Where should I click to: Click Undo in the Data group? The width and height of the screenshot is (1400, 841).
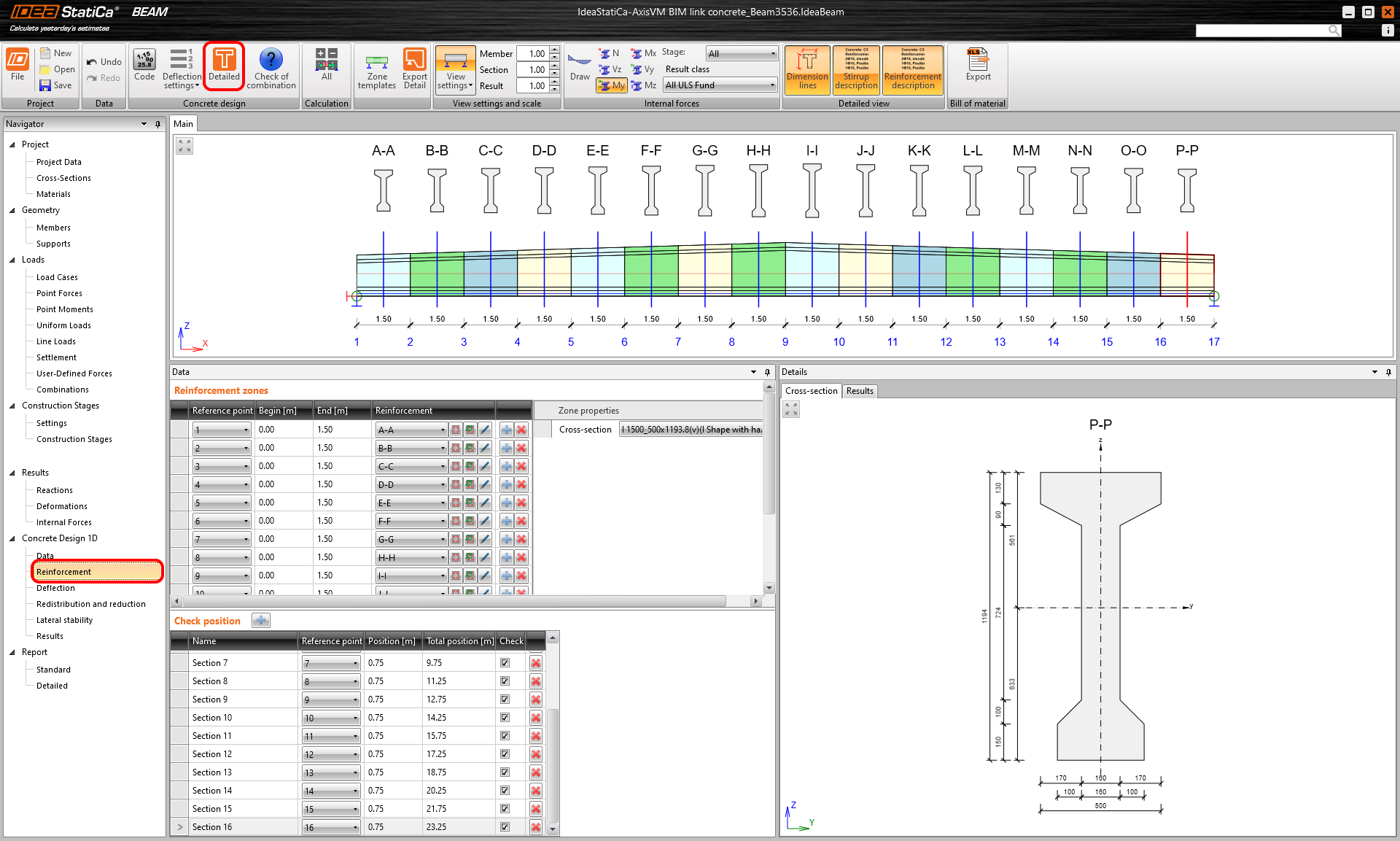click(104, 62)
